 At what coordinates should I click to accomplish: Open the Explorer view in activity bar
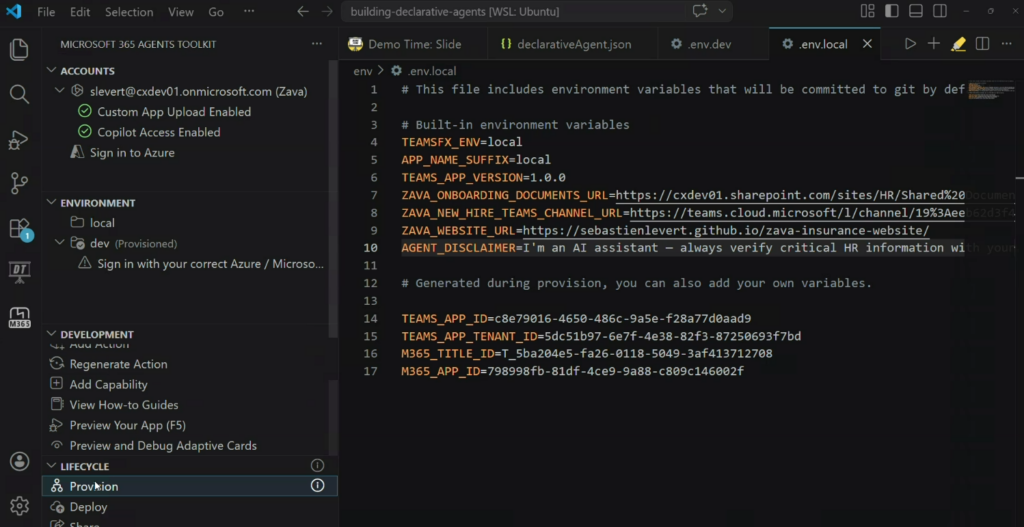19,49
